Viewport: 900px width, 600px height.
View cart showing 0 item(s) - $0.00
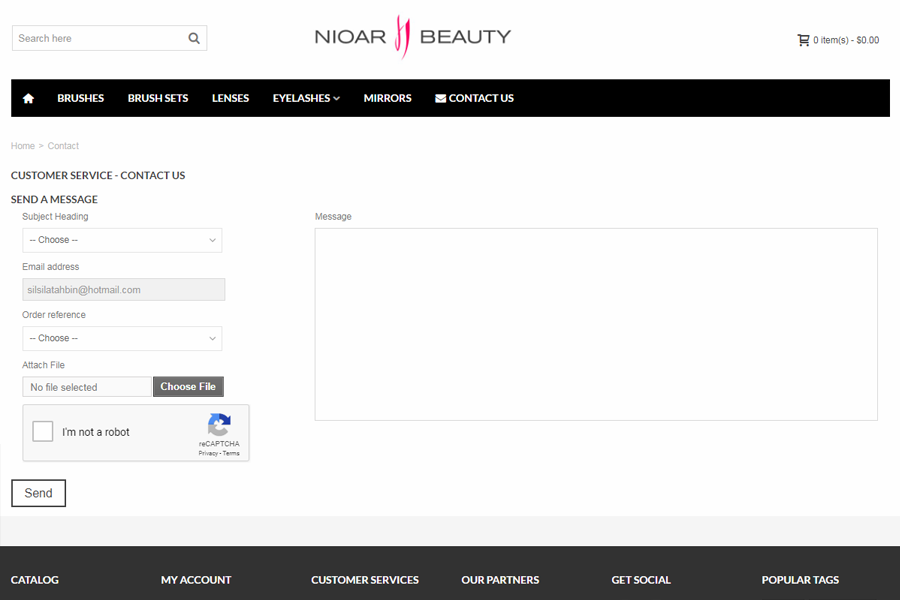point(838,40)
